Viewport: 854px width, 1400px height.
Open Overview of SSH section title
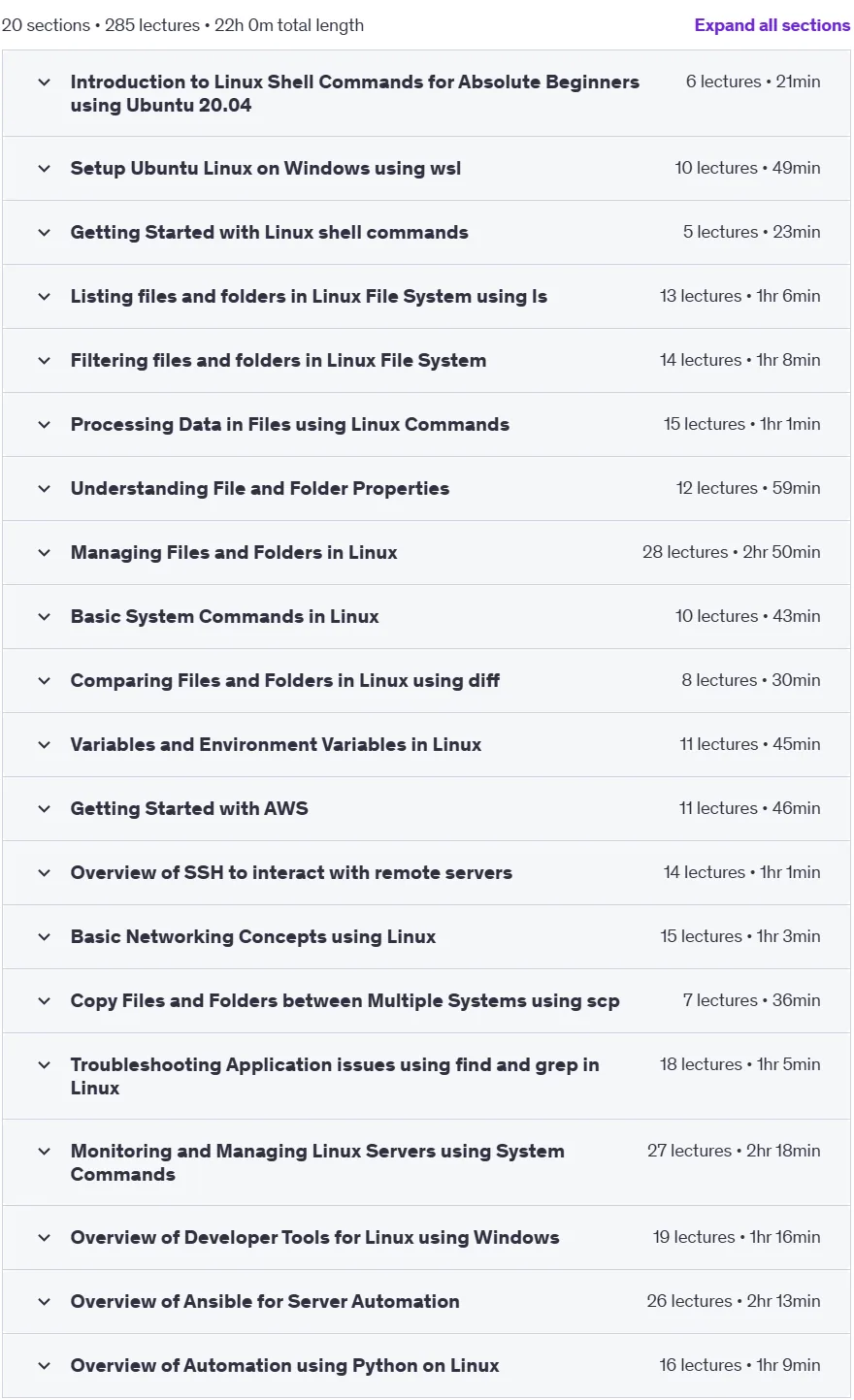coord(291,872)
